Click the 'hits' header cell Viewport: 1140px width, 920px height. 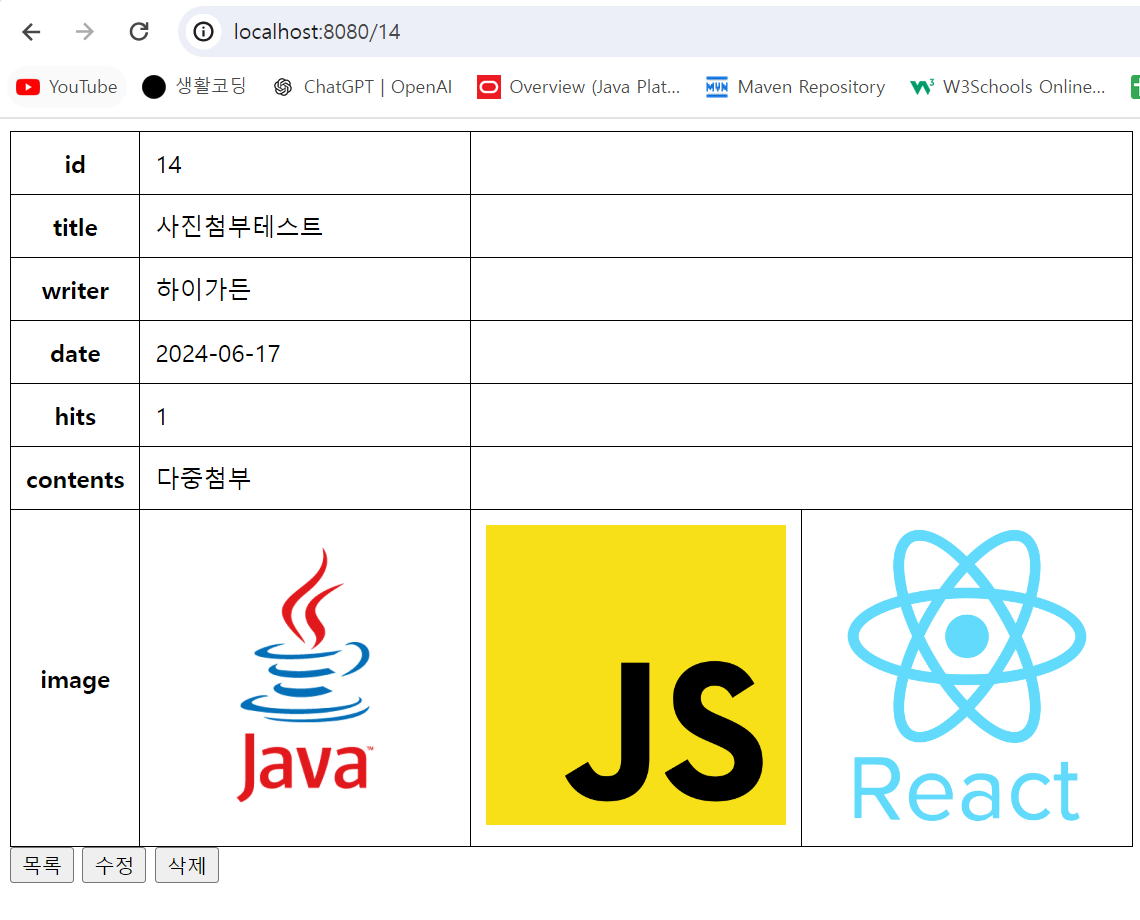click(x=75, y=415)
